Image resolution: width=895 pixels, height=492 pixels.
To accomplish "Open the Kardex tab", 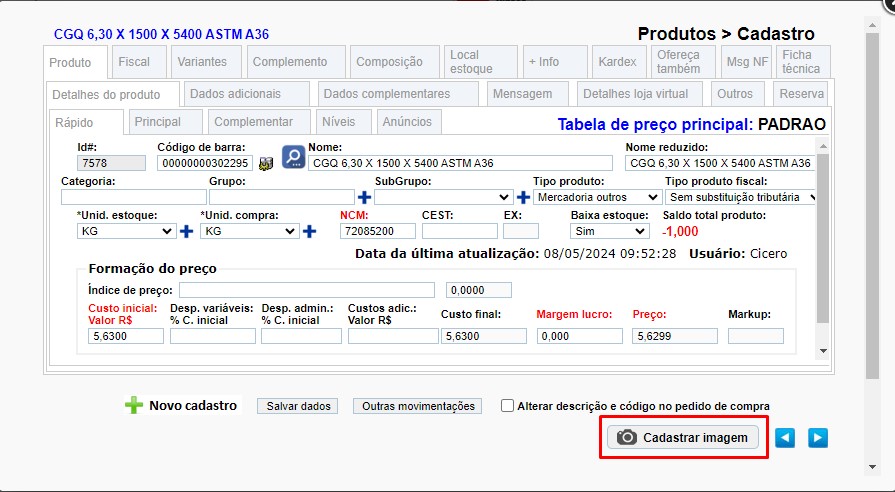I will [x=618, y=62].
